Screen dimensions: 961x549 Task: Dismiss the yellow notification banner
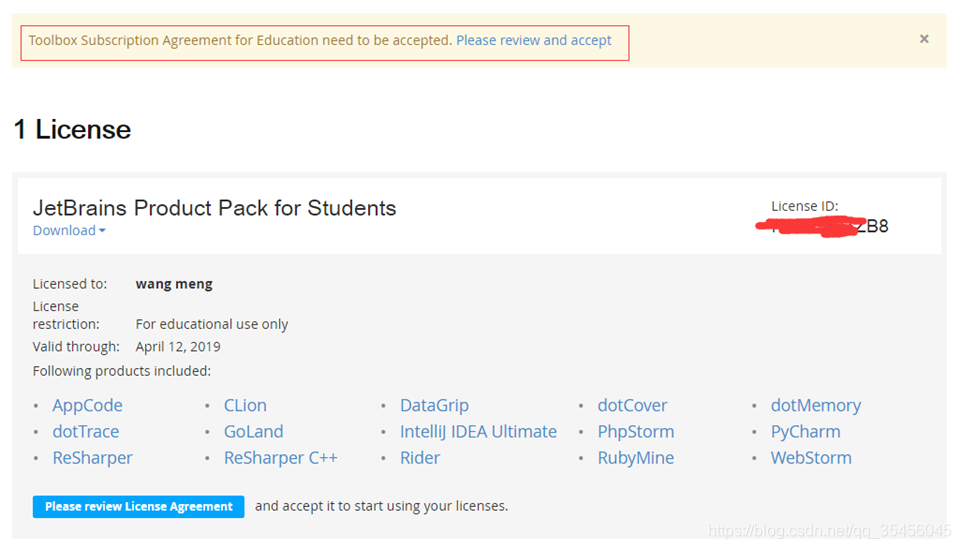point(924,39)
